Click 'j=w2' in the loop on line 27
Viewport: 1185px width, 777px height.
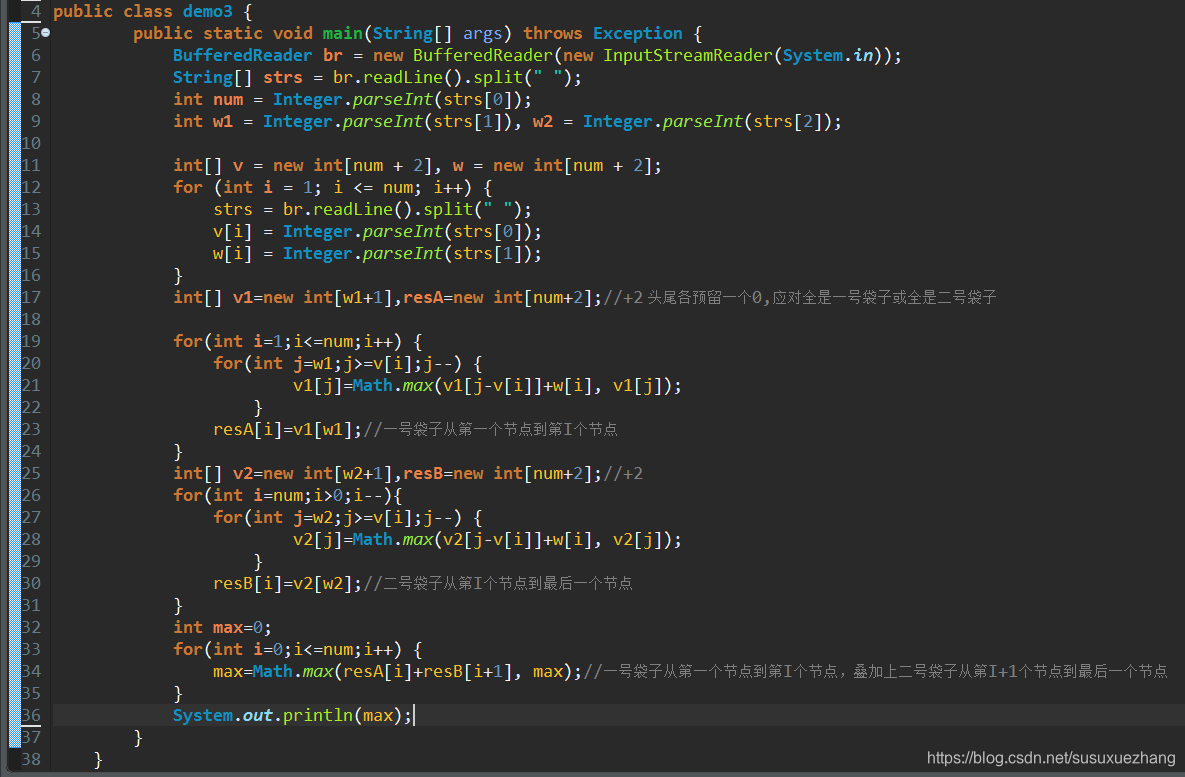point(313,518)
